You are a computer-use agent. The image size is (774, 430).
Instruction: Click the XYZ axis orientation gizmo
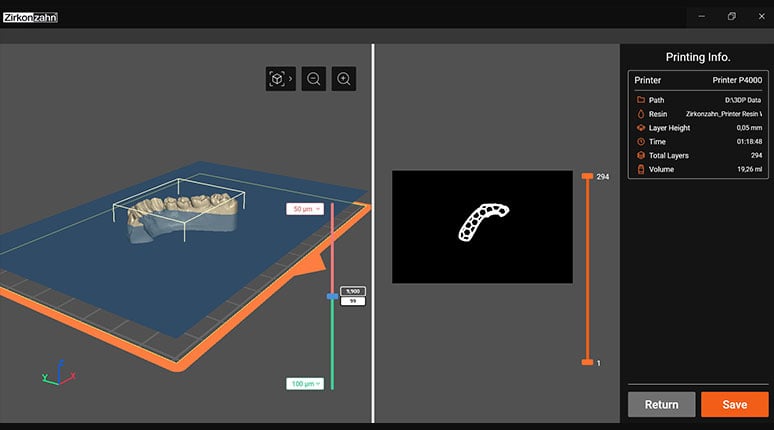tap(59, 373)
